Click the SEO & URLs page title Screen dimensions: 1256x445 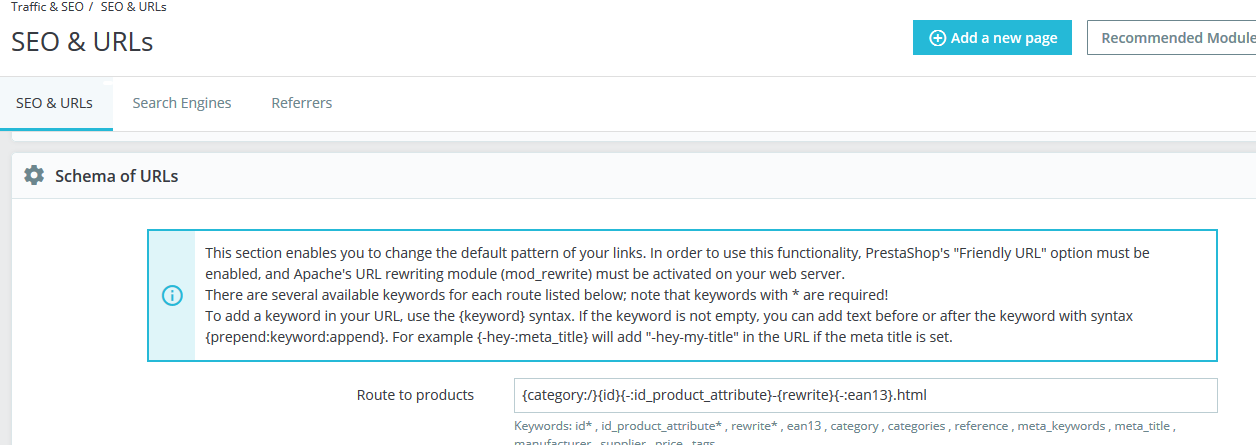pyautogui.click(x=82, y=42)
